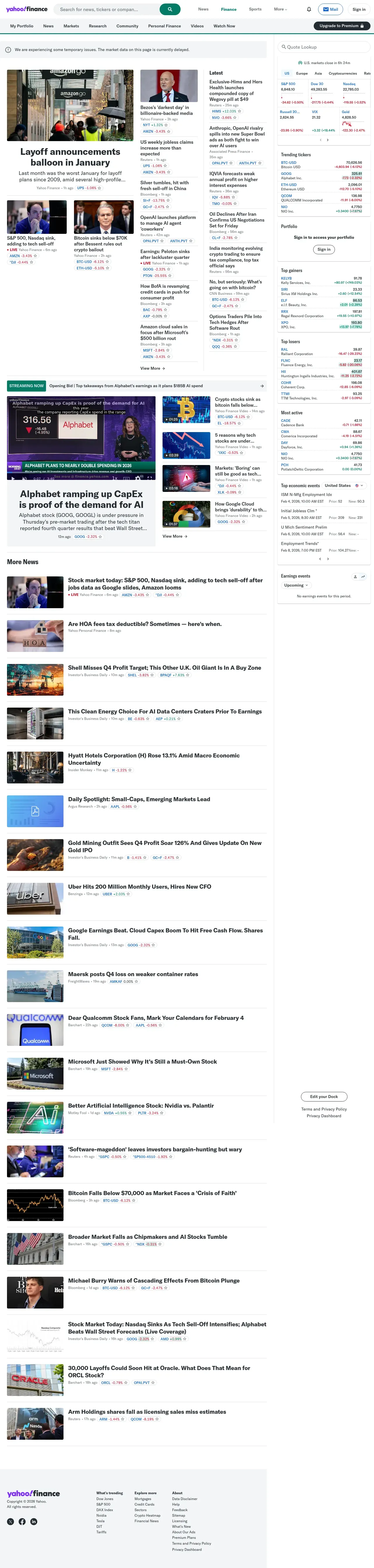Open streaming banner arrow for Alphabet earnings takeaways
Viewport: 374px width, 1568px height.
(x=262, y=385)
